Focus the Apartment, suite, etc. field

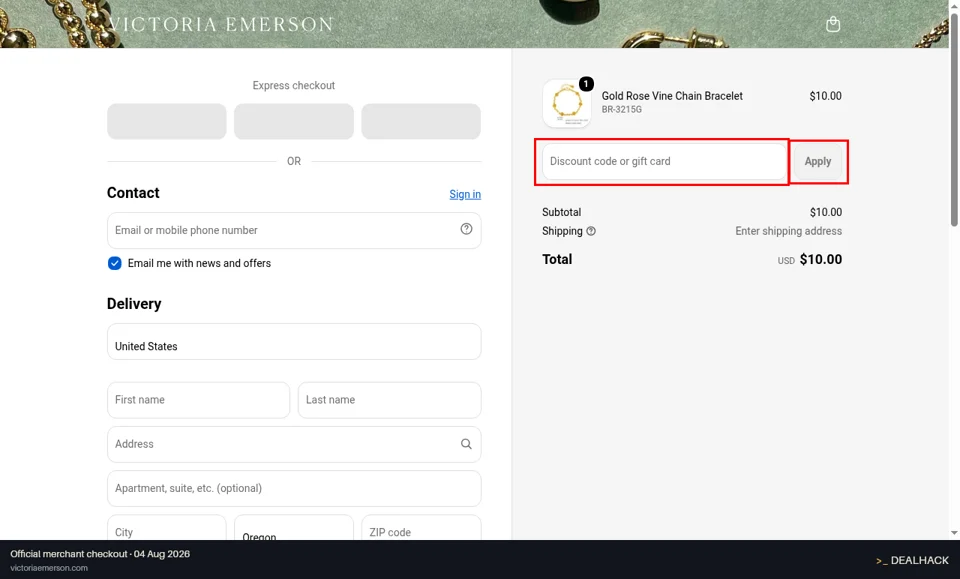[294, 488]
